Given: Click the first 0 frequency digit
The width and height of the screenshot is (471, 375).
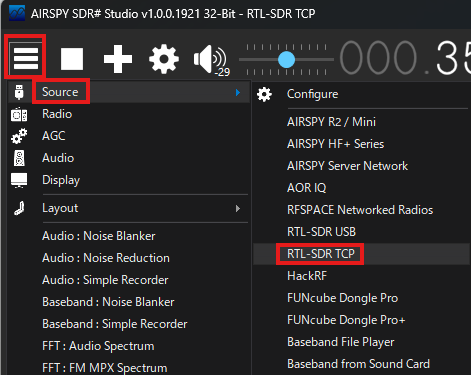Looking at the screenshot, I should (352, 58).
